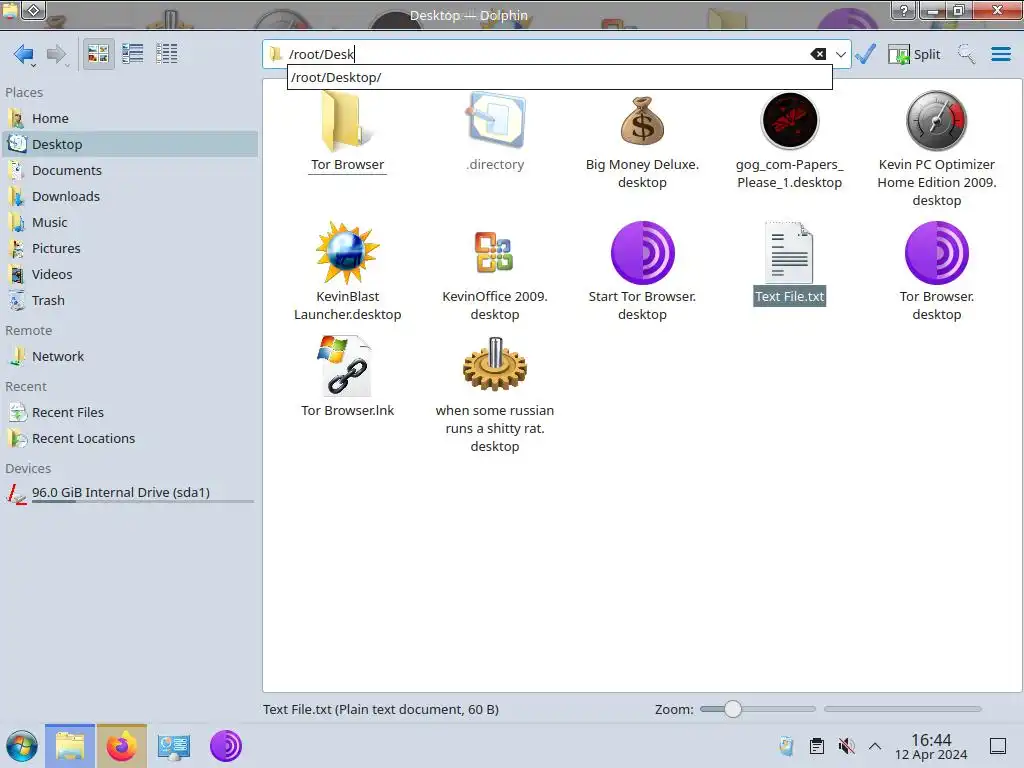This screenshot has width=1024, height=768.
Task: Open Pictures in Places panel
Action: point(130,249)
